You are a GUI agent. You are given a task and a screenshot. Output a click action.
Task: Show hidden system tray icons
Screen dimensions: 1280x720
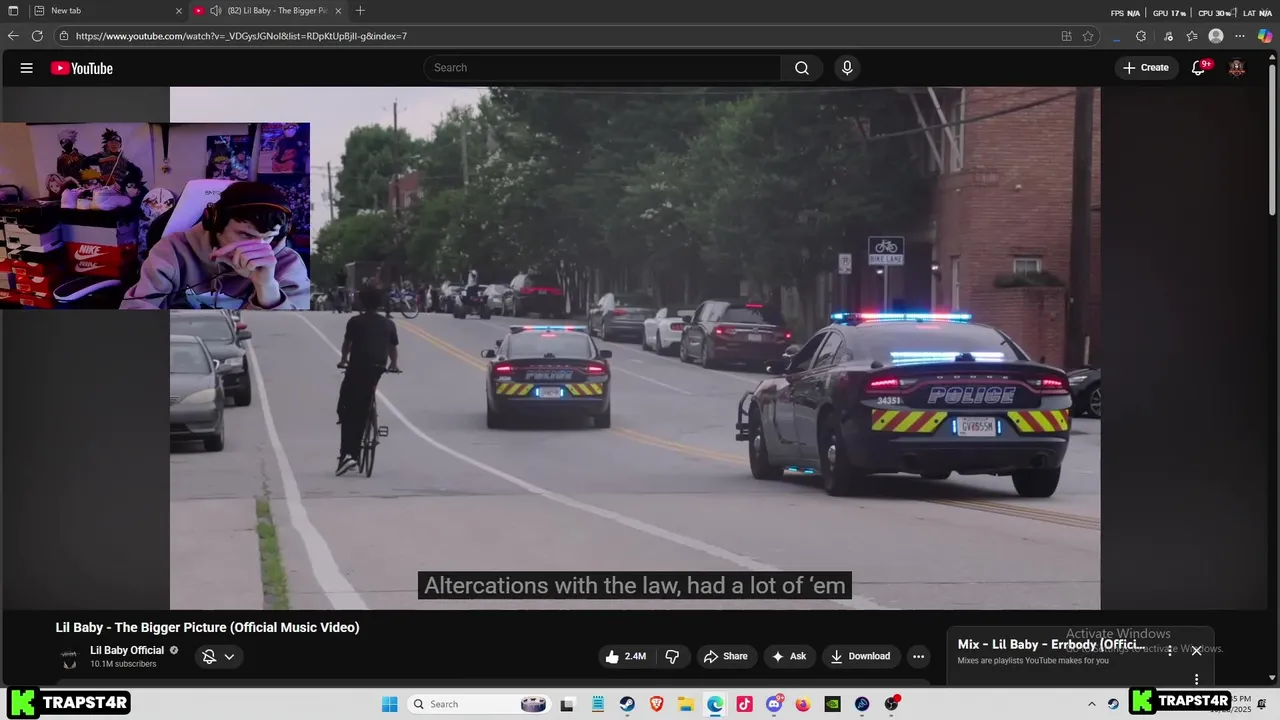click(x=1091, y=704)
